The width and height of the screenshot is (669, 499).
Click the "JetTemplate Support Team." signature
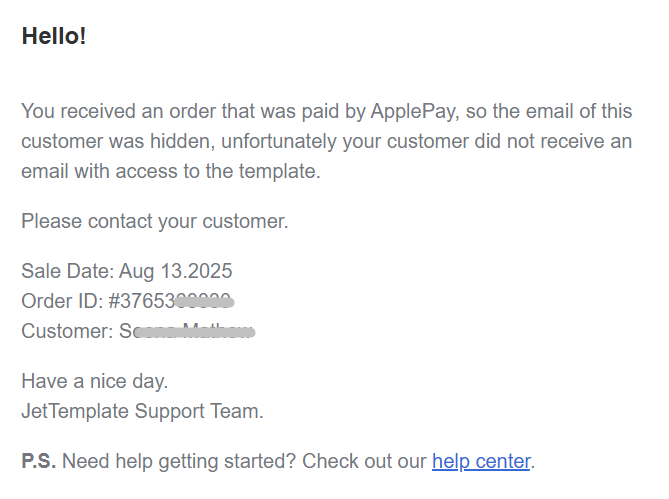point(142,411)
